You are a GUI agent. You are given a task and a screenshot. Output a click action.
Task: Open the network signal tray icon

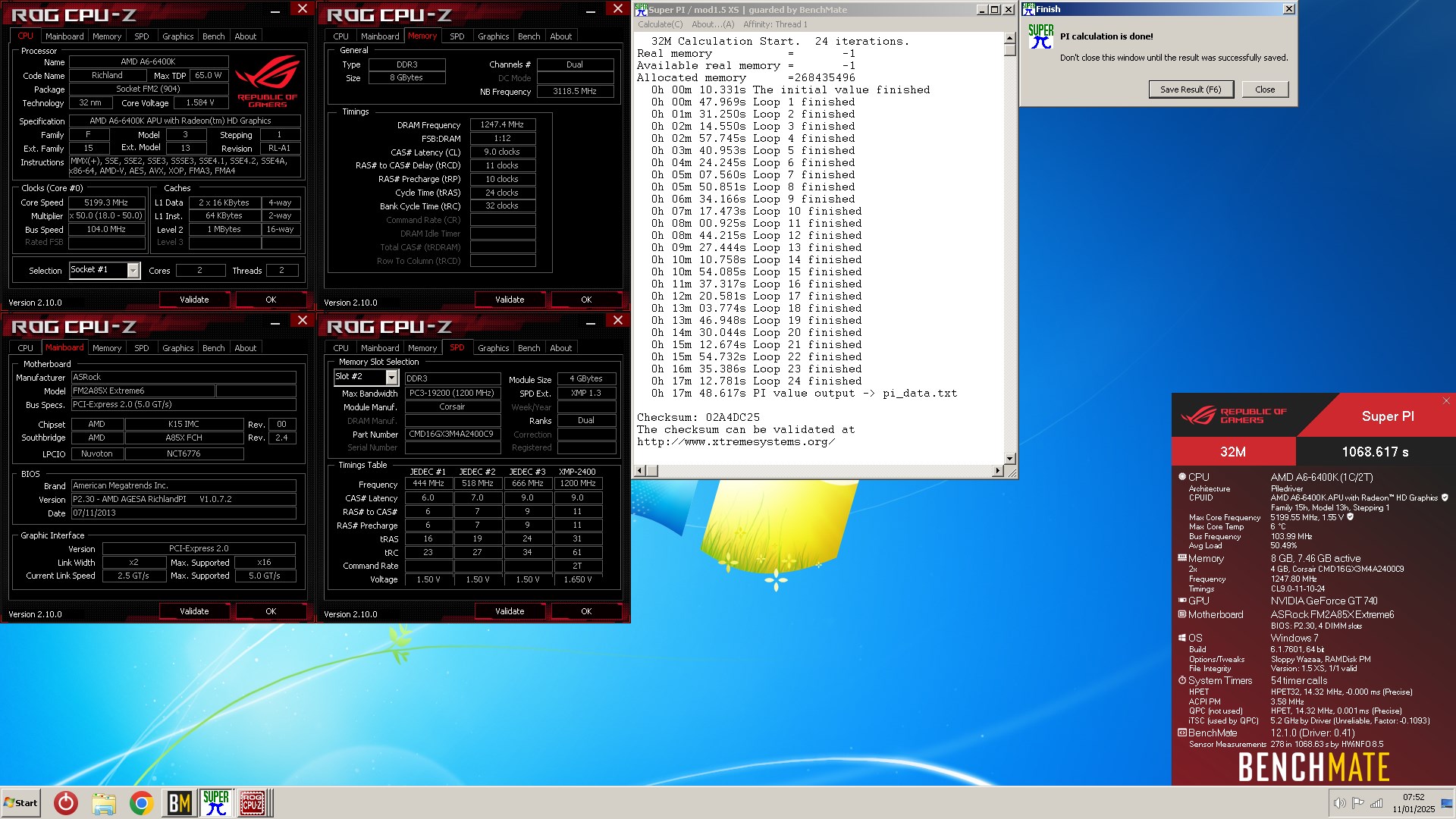[1376, 803]
